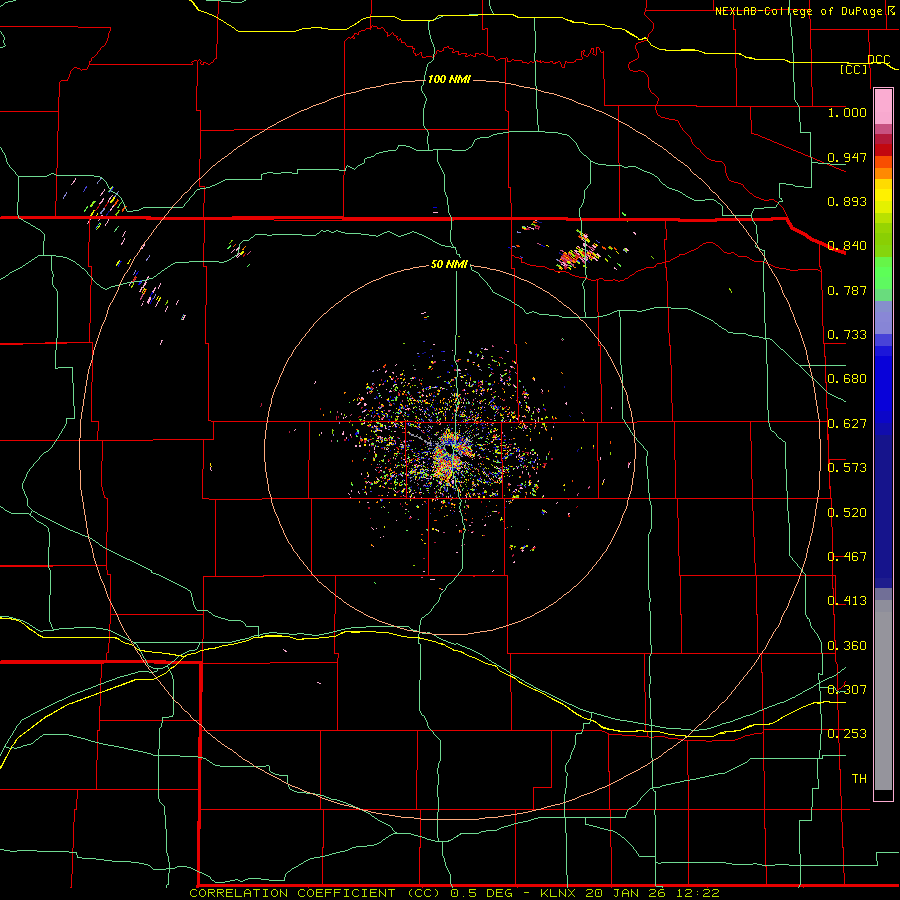Screen dimensions: 900x900
Task: Click the 0.573 value on the color scale
Action: (x=847, y=468)
